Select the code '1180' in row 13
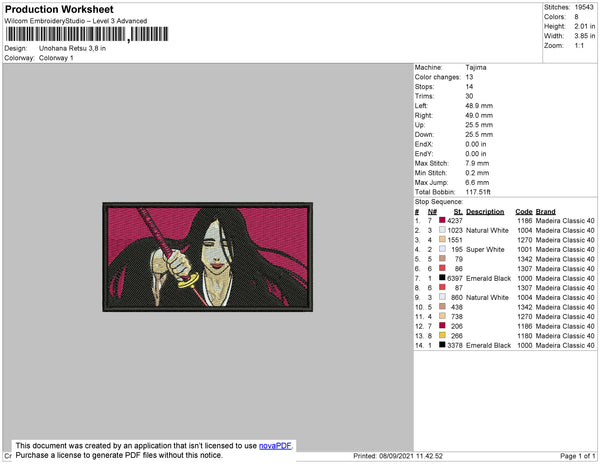This screenshot has height=464, width=600. 525,335
